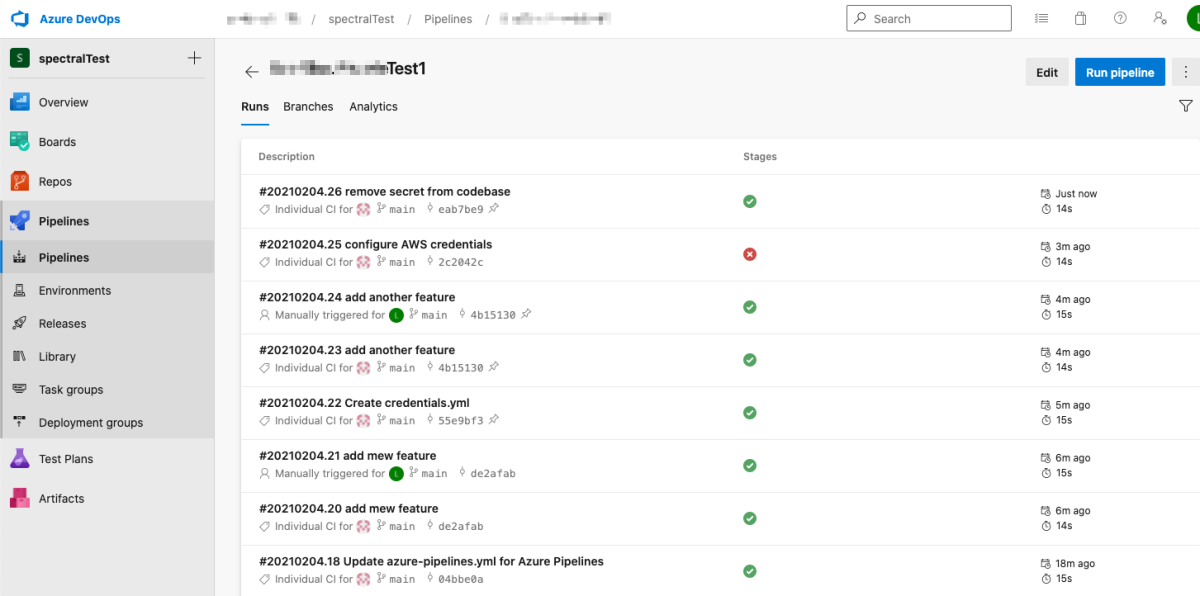The image size is (1200, 596).
Task: Click branch 'main' on run #20210204.26
Action: coord(402,209)
